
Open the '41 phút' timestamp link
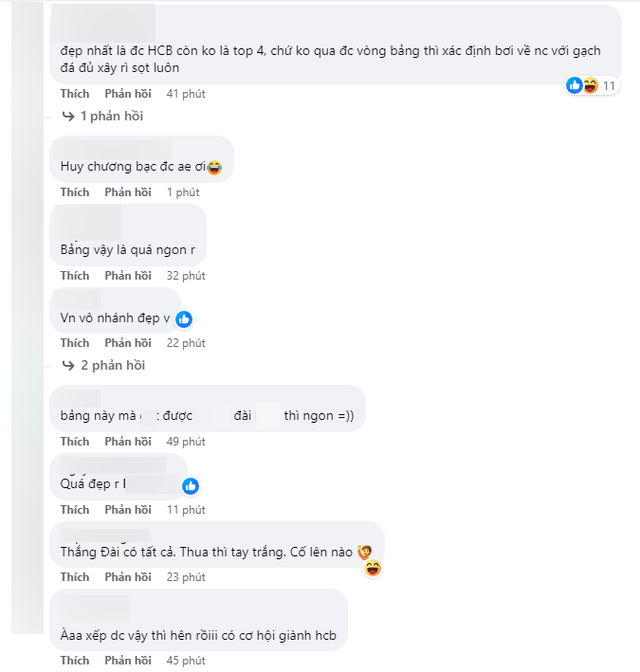coord(185,93)
